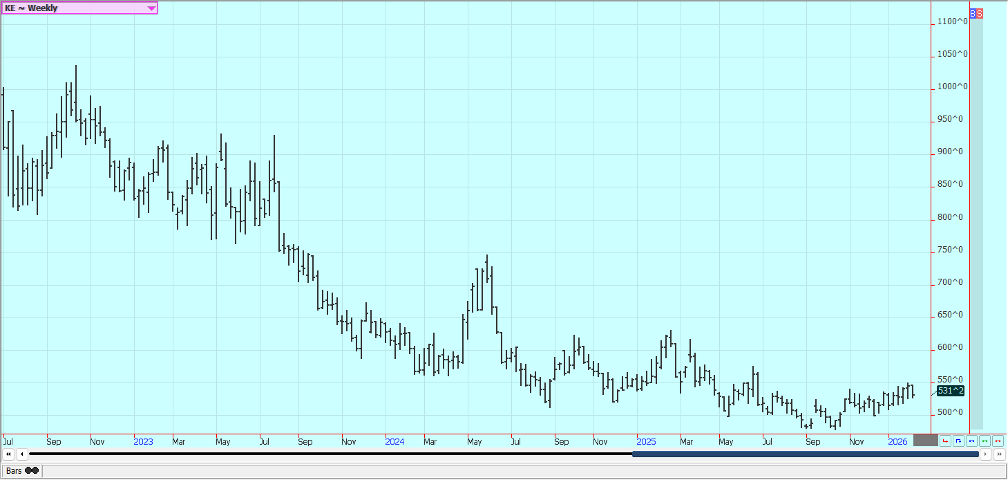
Task: Click the 2023 year label on time axis
Action: [143, 440]
